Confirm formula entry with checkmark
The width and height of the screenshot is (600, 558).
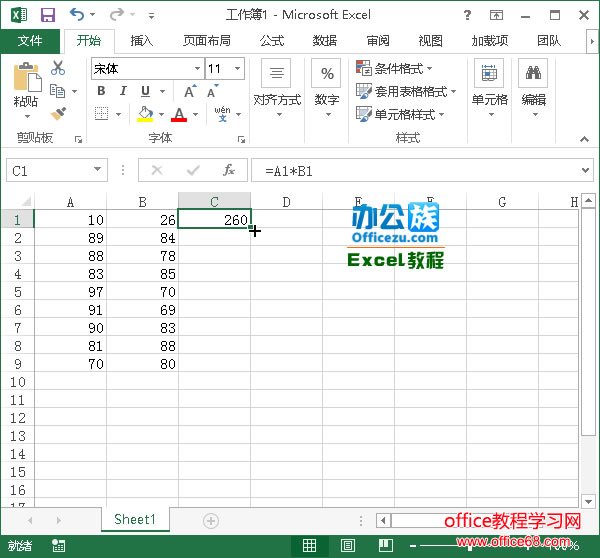[x=193, y=170]
